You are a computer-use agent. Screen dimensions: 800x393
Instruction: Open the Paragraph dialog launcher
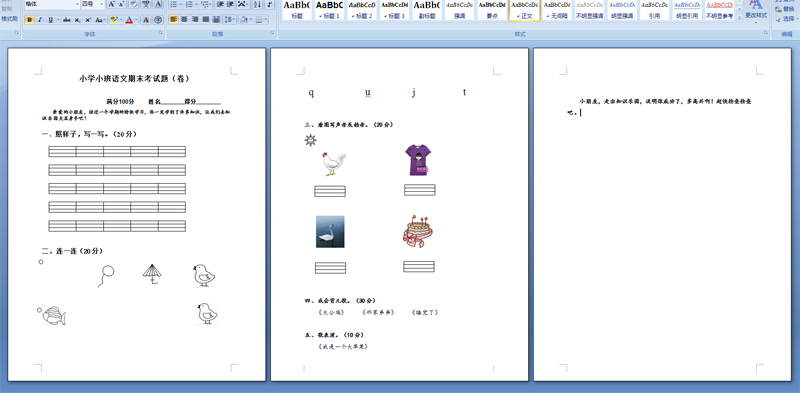click(272, 33)
